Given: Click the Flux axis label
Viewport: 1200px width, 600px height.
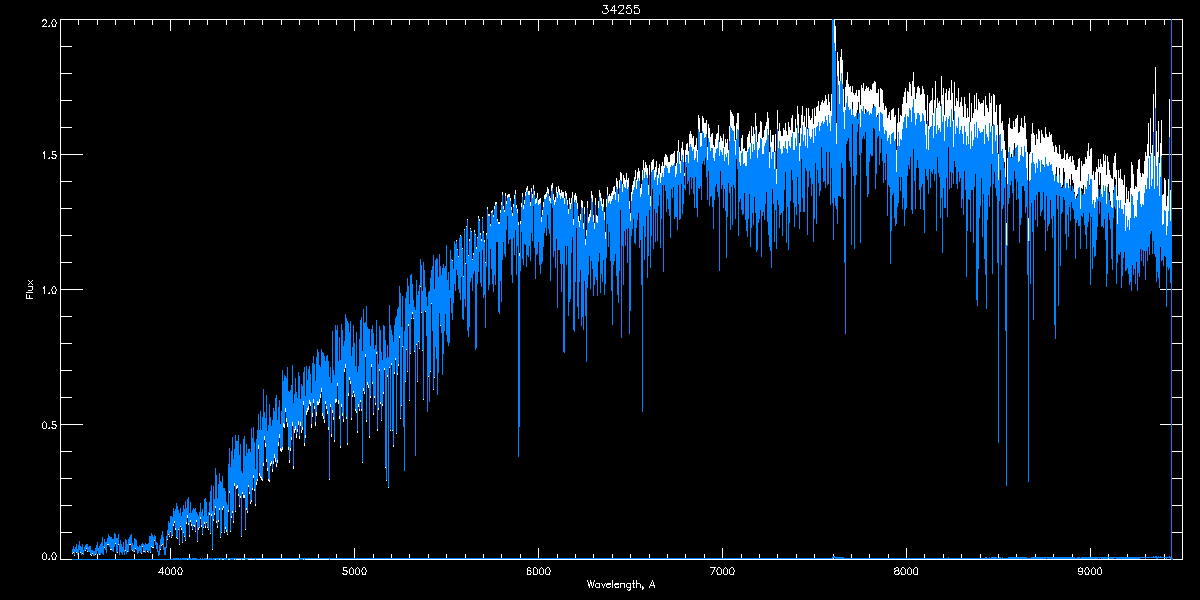Looking at the screenshot, I should [30, 291].
